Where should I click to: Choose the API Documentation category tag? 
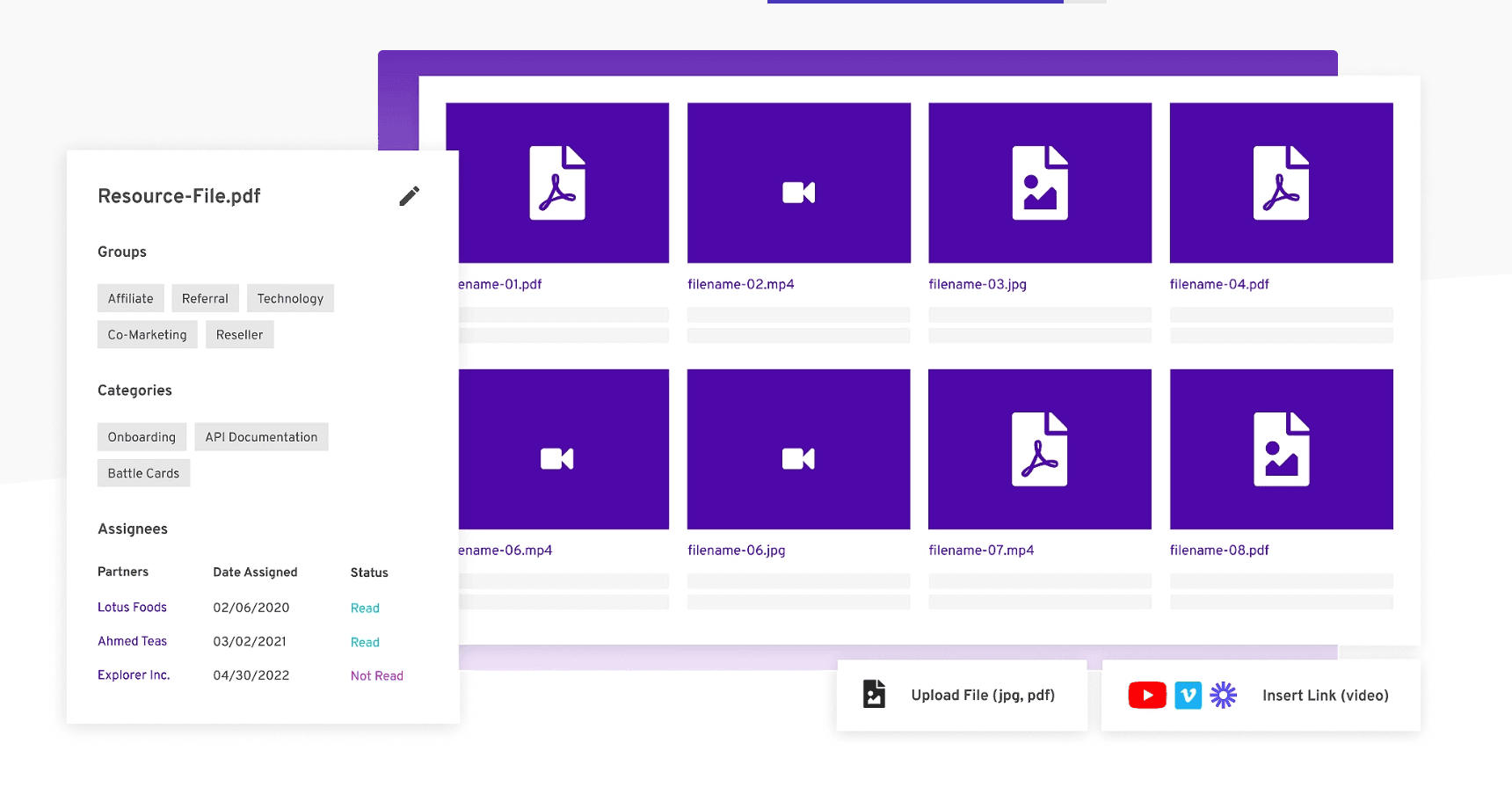261,436
